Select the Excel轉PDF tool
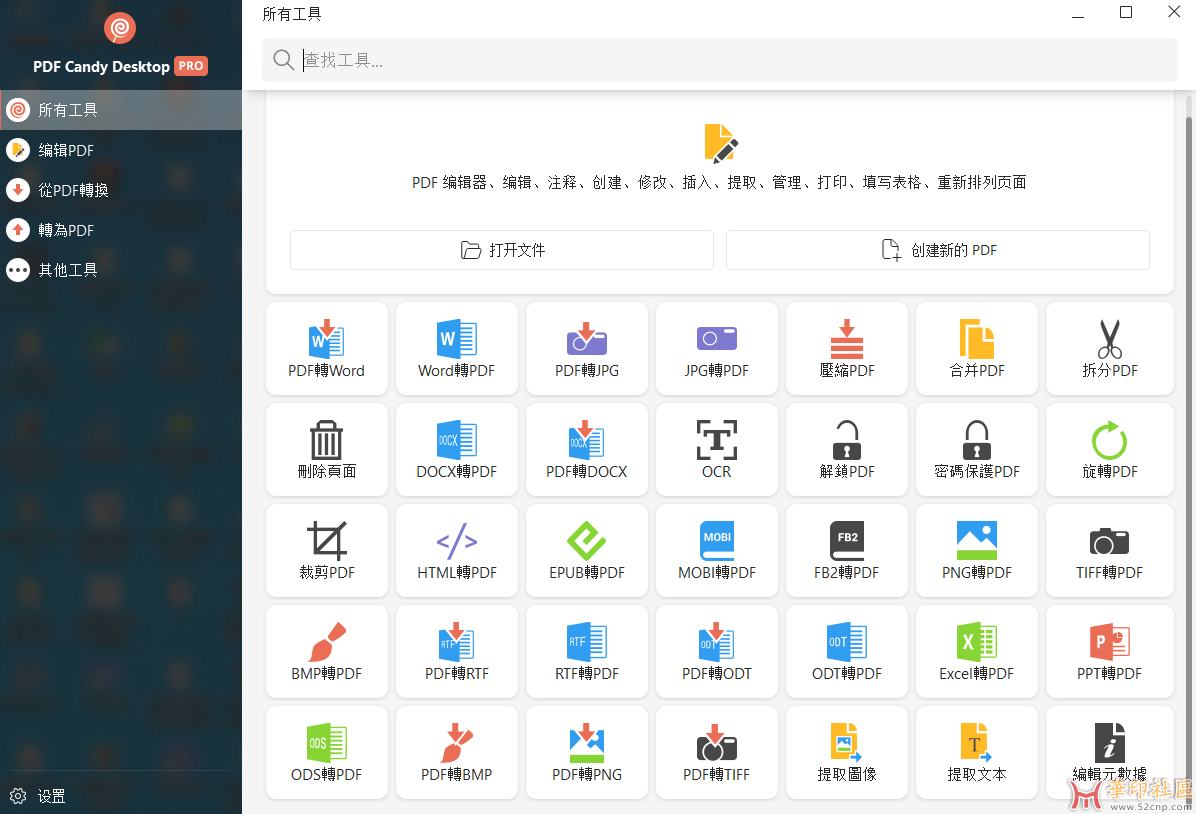The height and width of the screenshot is (814, 1196). point(976,652)
